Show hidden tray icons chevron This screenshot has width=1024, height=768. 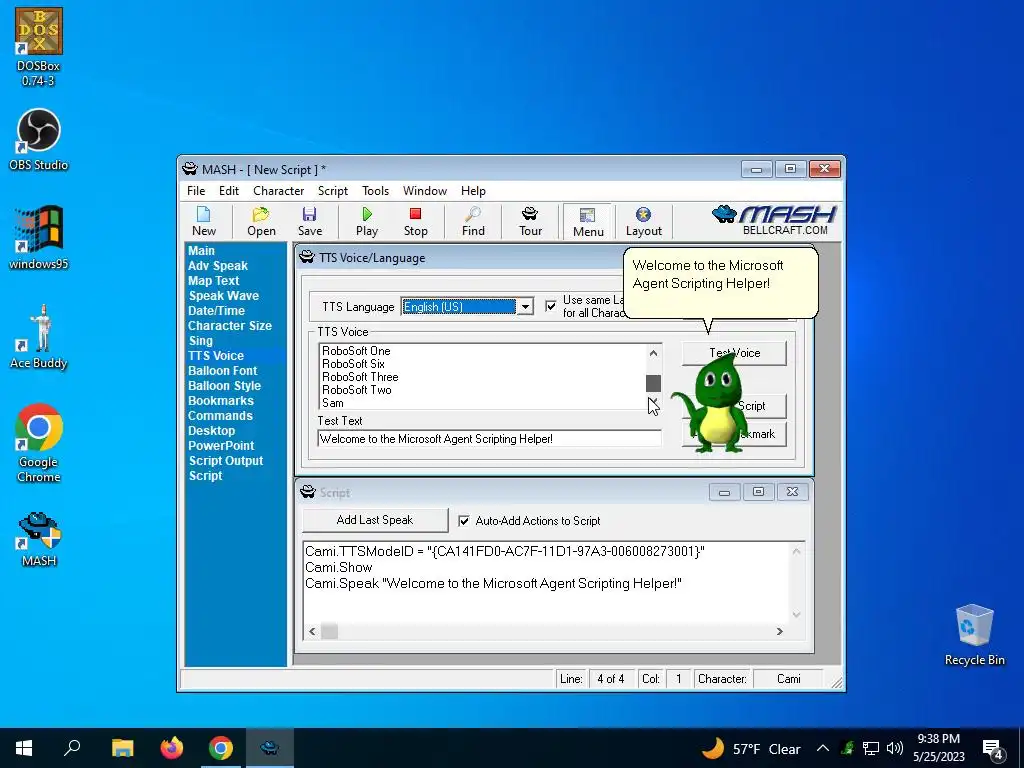823,748
